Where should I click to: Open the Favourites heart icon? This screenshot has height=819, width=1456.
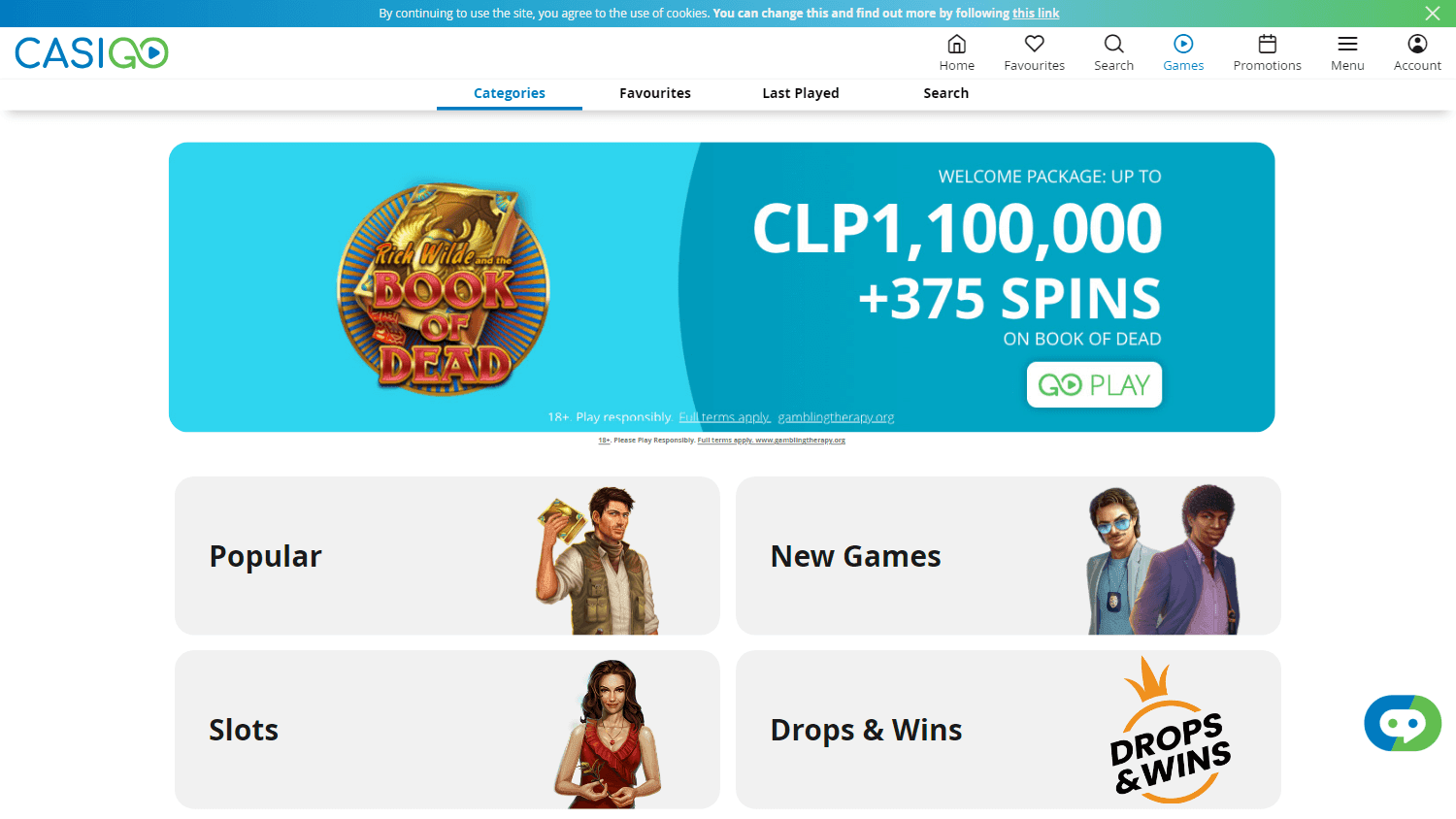[x=1034, y=44]
